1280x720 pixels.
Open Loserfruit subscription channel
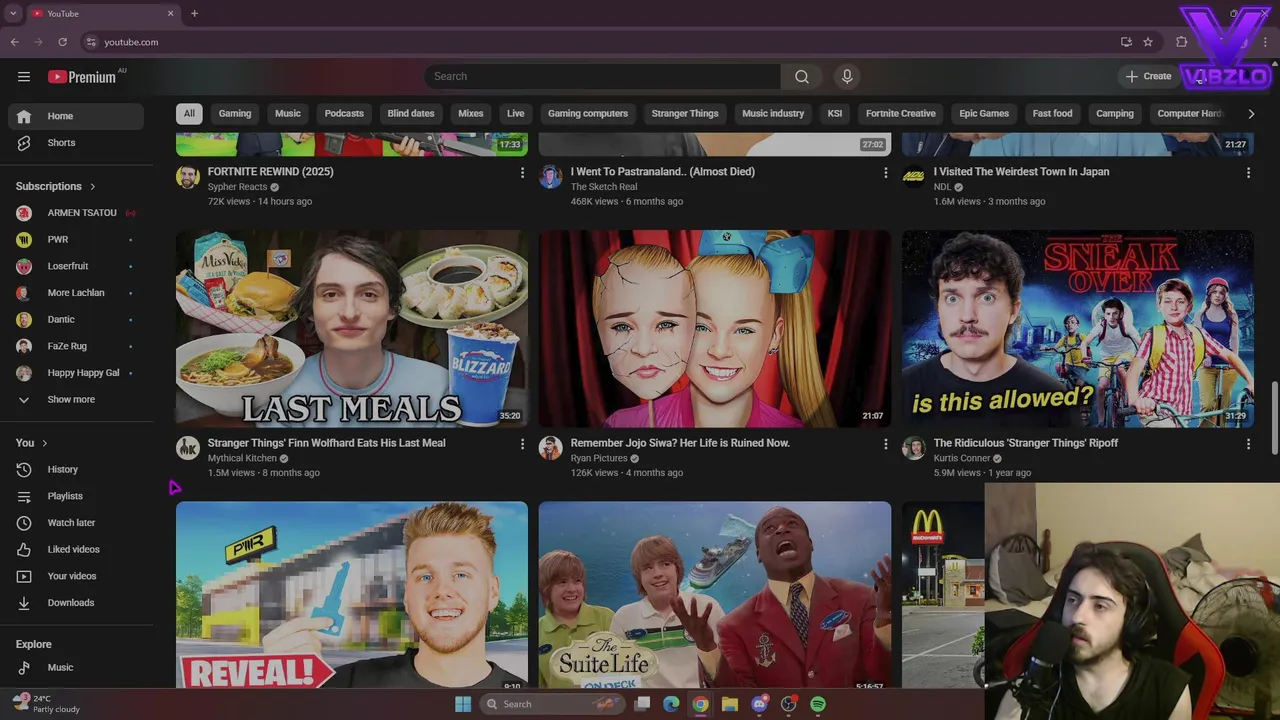(x=76, y=266)
